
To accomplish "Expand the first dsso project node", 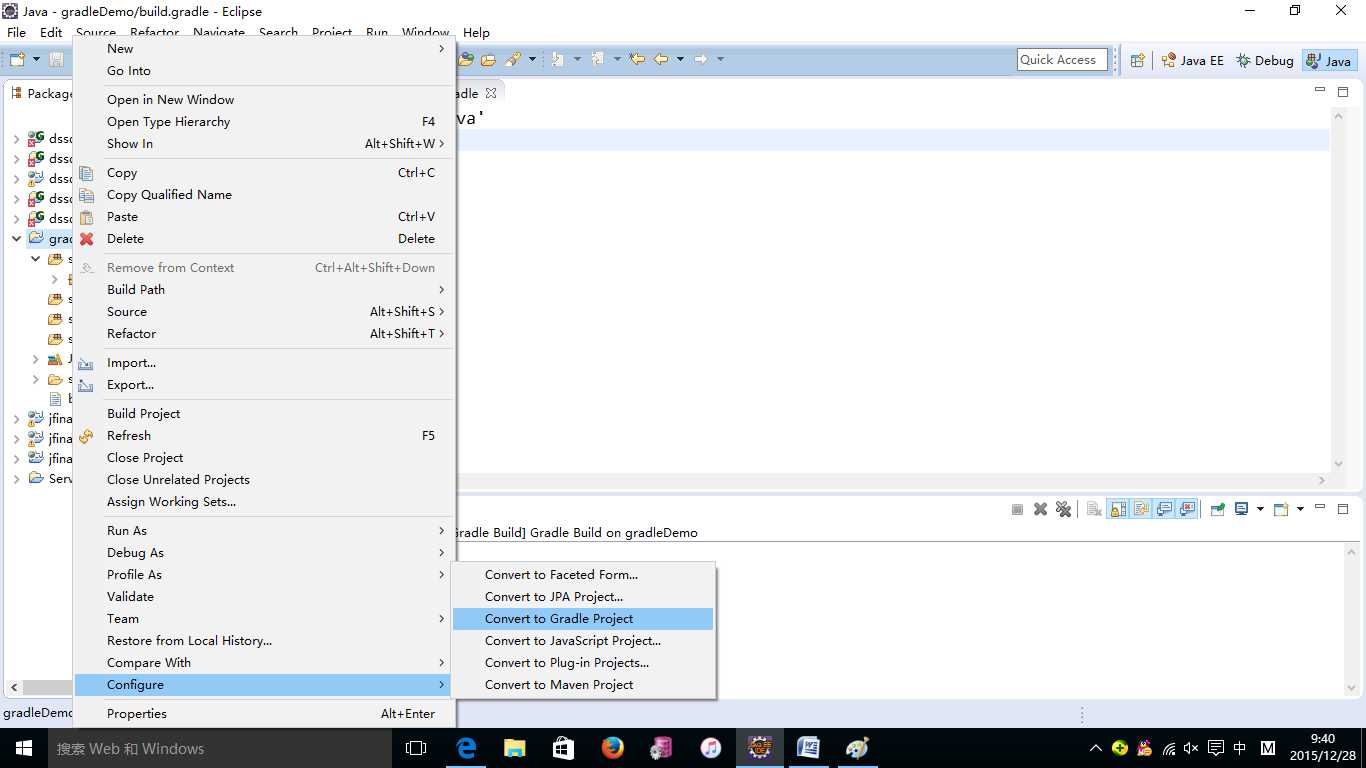I will click(16, 139).
